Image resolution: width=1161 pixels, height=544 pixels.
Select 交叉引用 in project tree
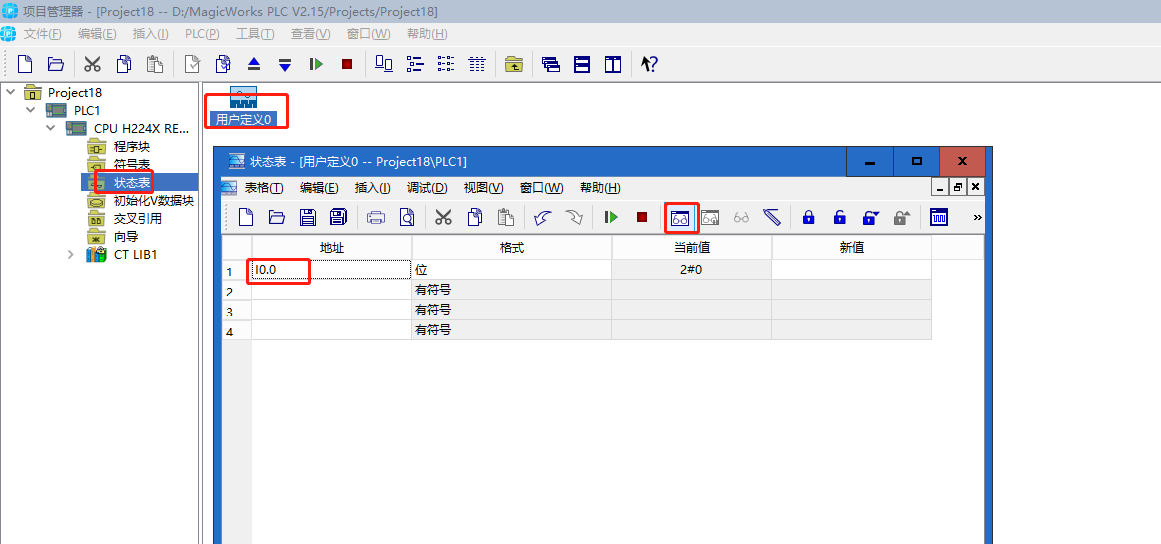[138, 218]
